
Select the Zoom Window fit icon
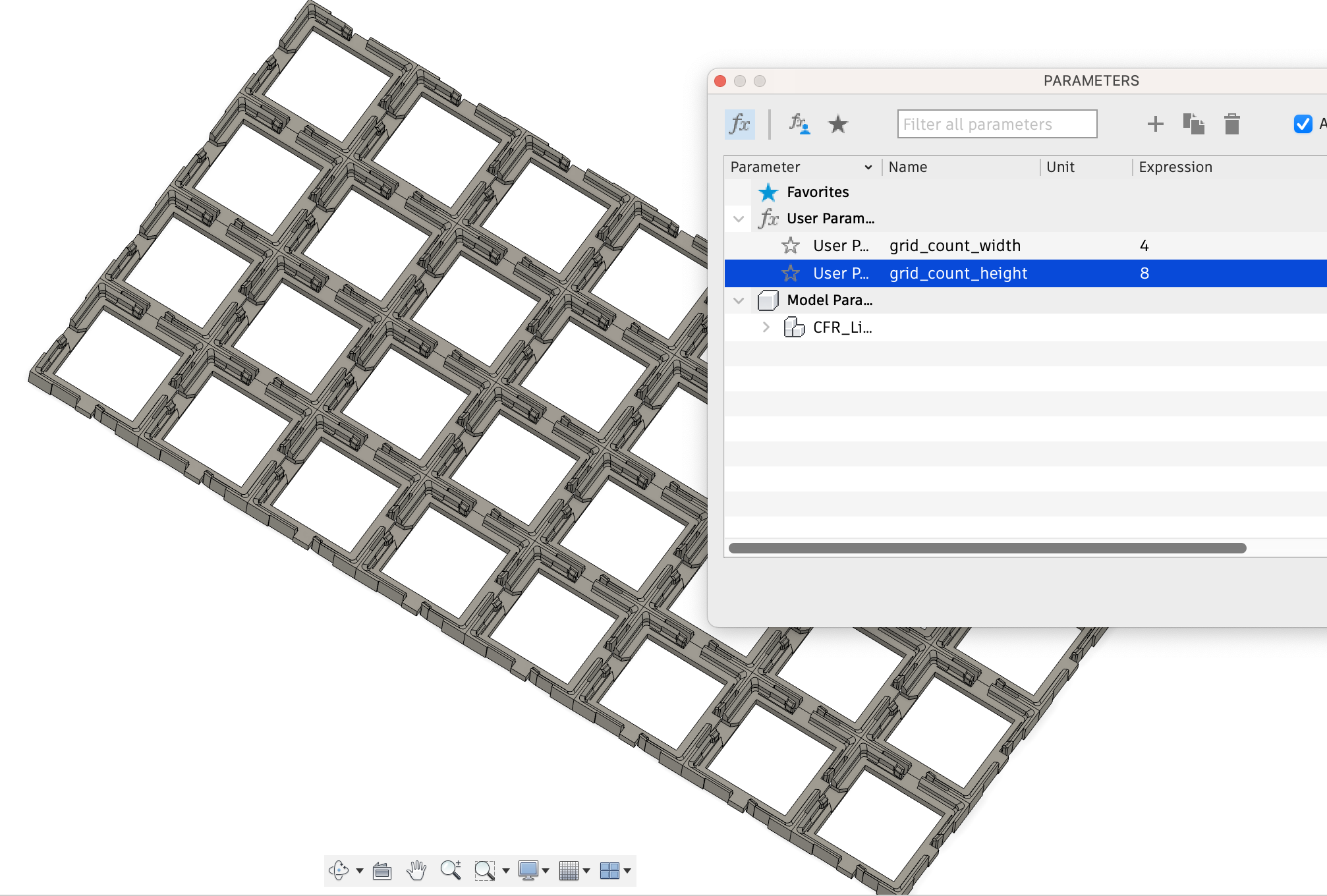tap(484, 870)
